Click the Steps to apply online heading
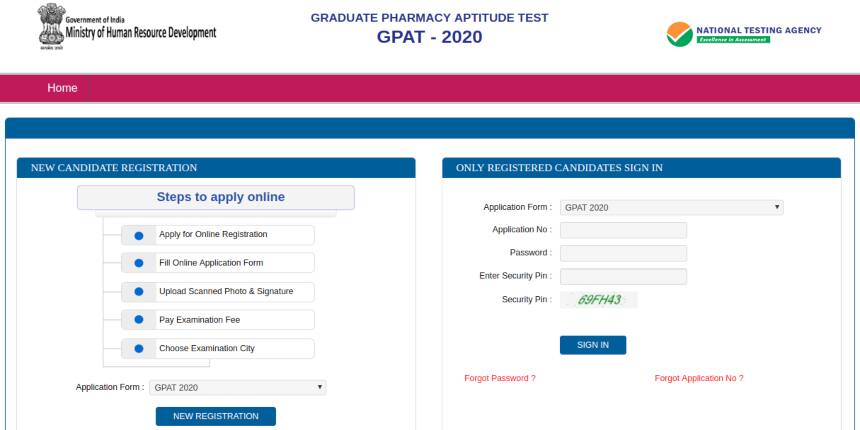Viewport: 860px width, 430px height. [x=220, y=197]
